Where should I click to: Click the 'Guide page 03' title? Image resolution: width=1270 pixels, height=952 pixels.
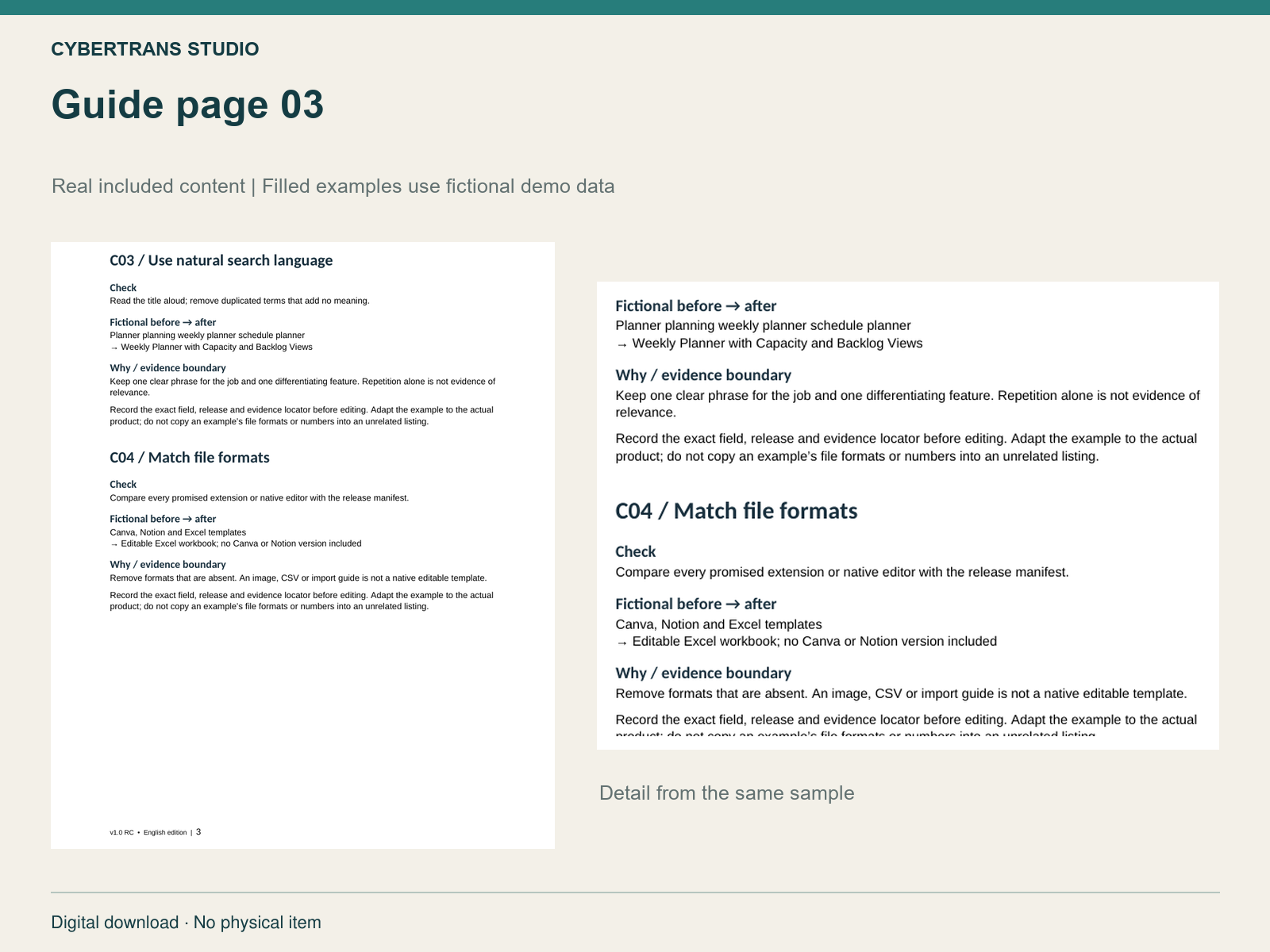pos(187,105)
